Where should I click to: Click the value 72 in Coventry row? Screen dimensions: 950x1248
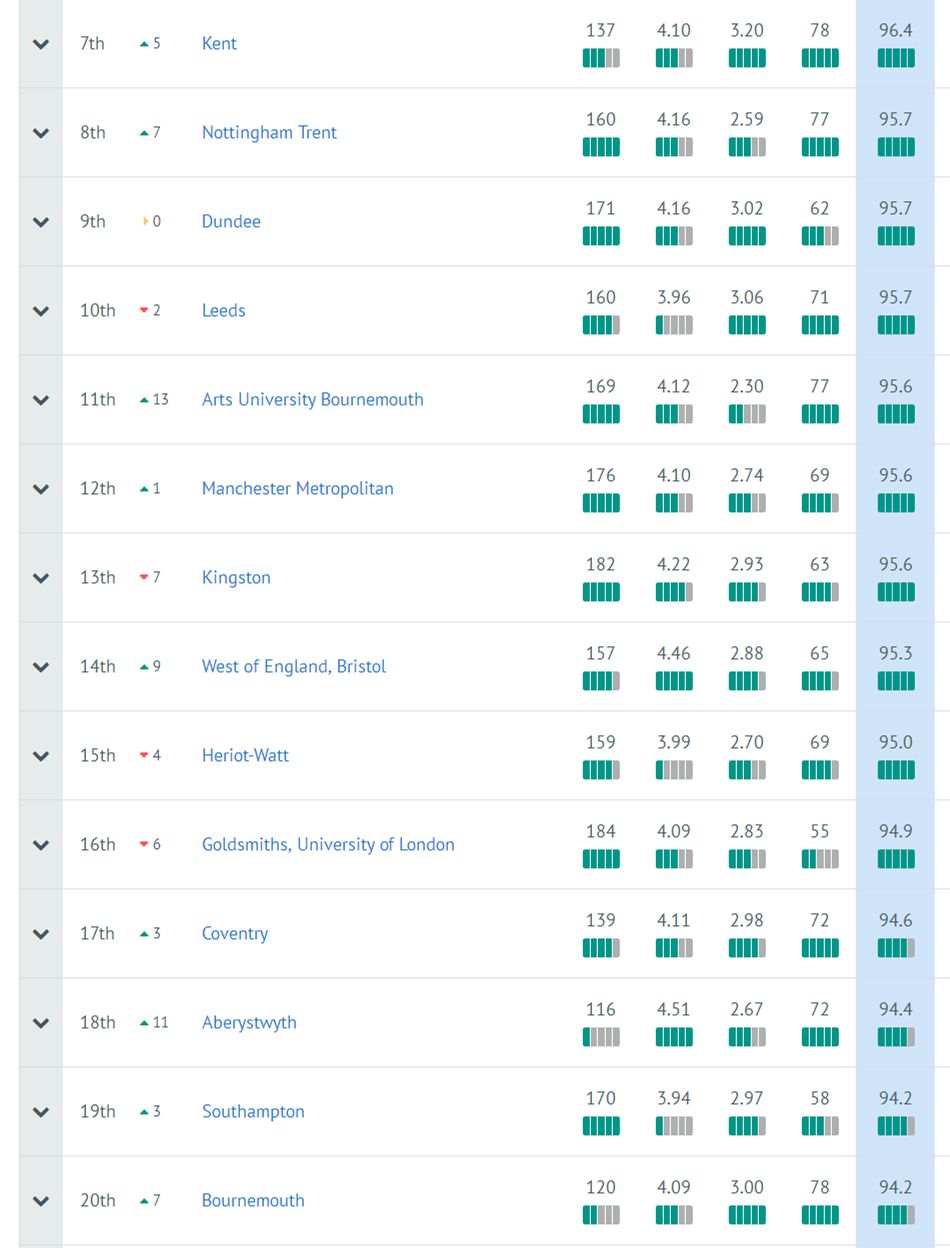pyautogui.click(x=820, y=920)
